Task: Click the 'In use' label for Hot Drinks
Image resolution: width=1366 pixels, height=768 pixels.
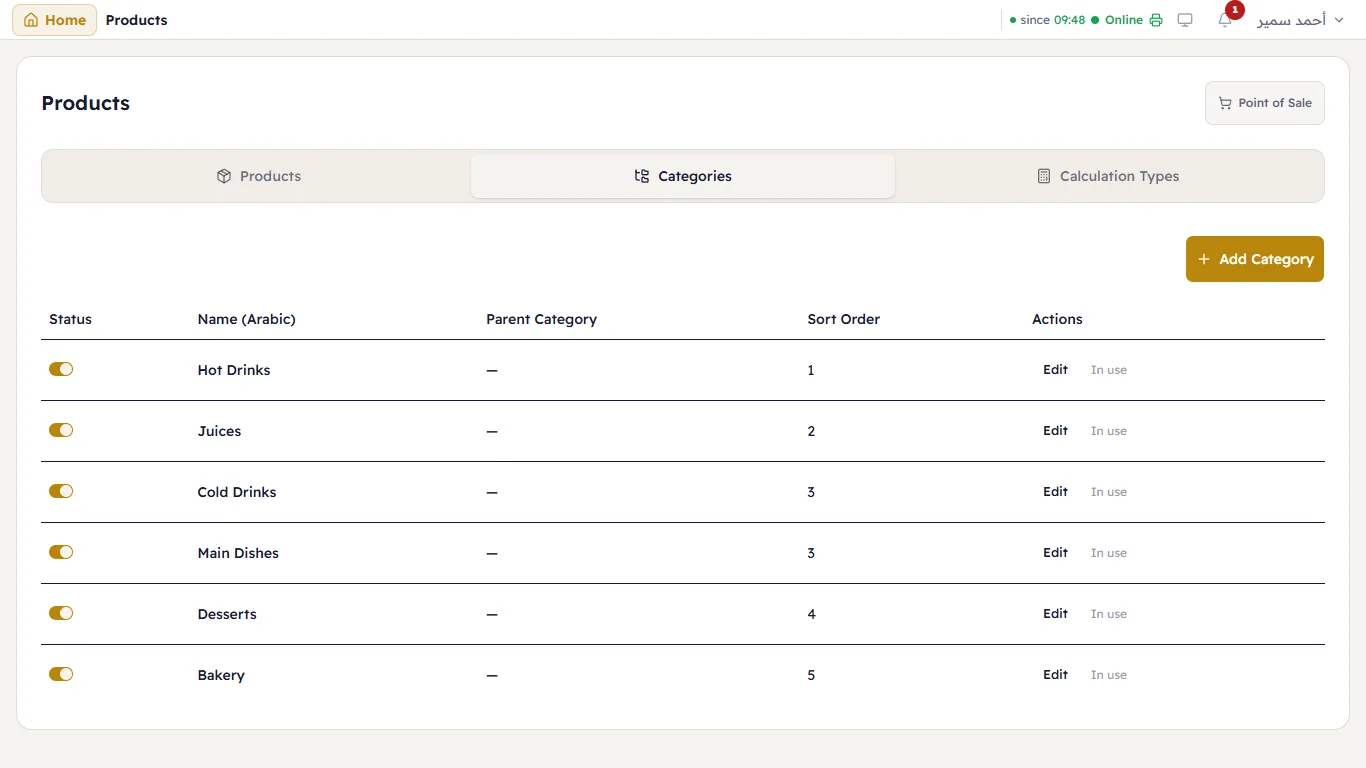Action: click(x=1109, y=370)
